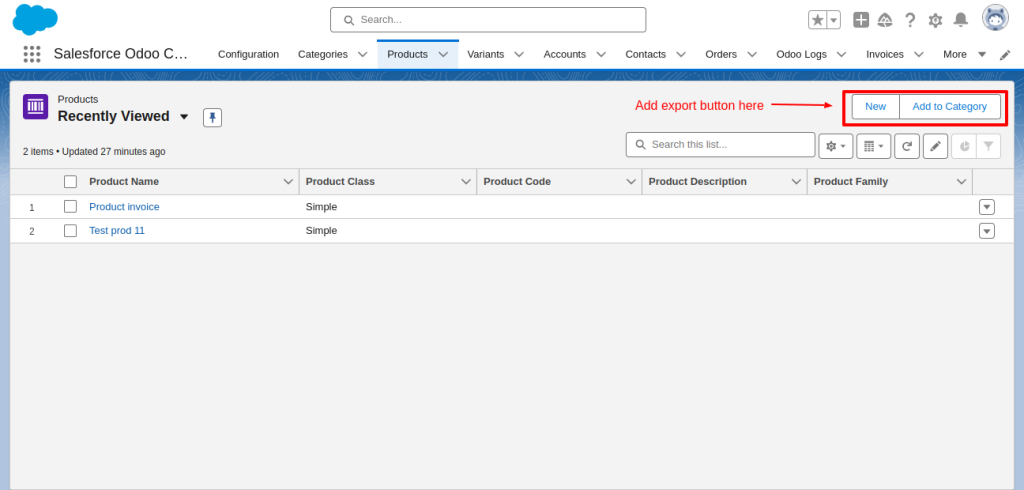Click the inline edit list pencil button
This screenshot has width=1024, height=490.
pos(935,146)
